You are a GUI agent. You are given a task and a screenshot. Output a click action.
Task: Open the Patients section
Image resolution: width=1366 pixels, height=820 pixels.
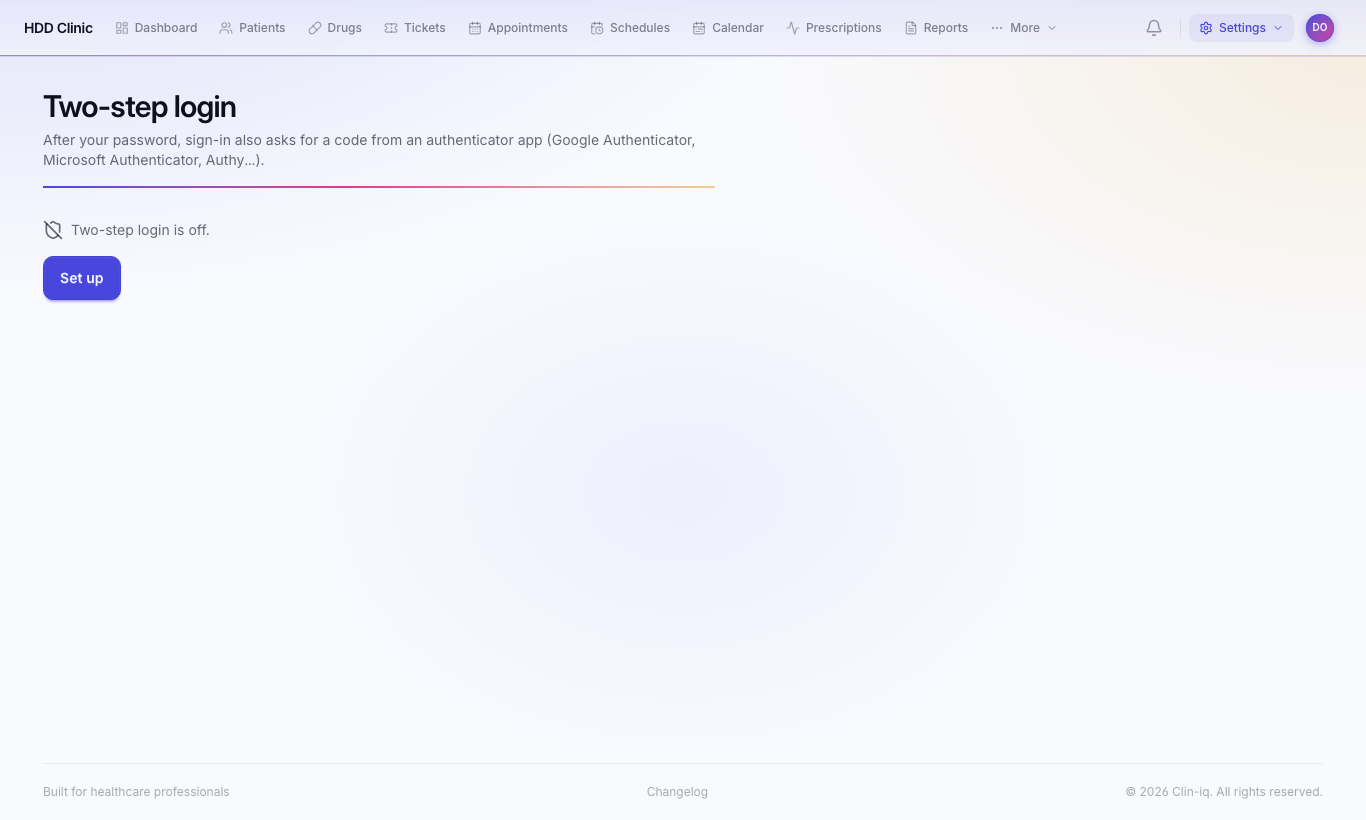tap(252, 28)
